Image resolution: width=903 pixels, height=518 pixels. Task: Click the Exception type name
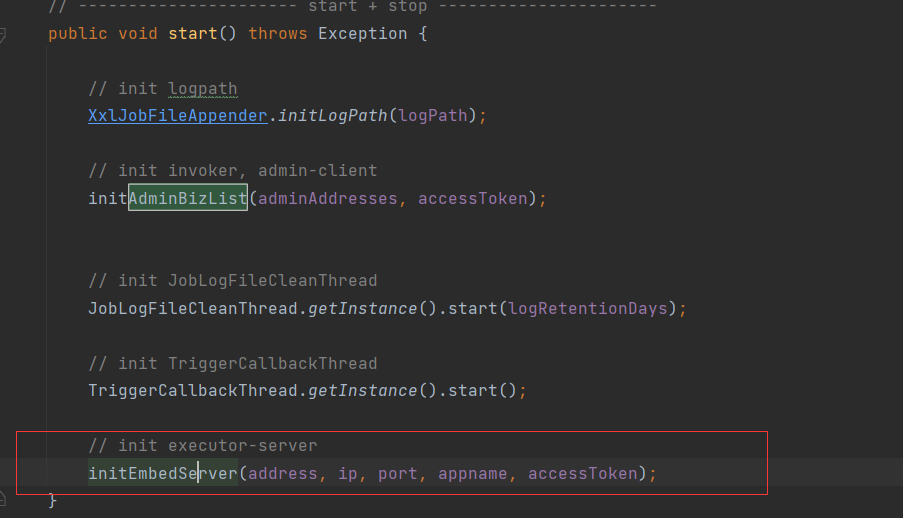(362, 33)
